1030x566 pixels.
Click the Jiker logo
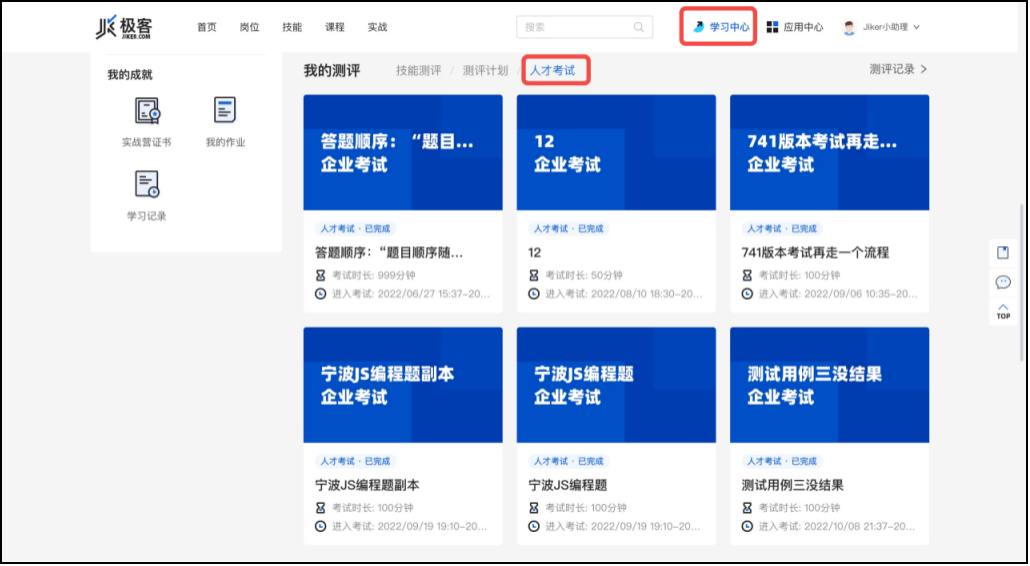point(125,27)
